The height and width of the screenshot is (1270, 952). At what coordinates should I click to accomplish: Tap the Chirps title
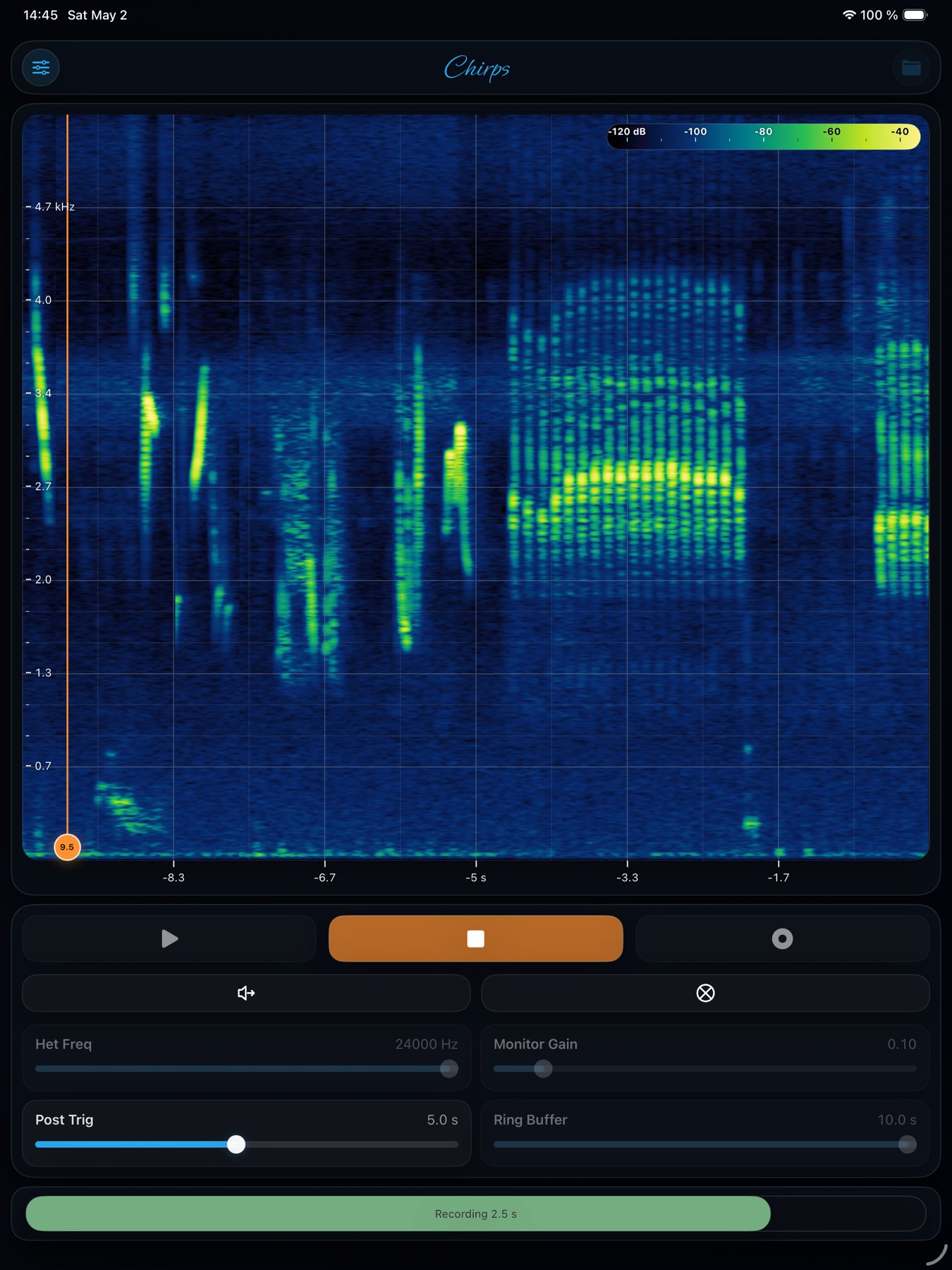477,68
